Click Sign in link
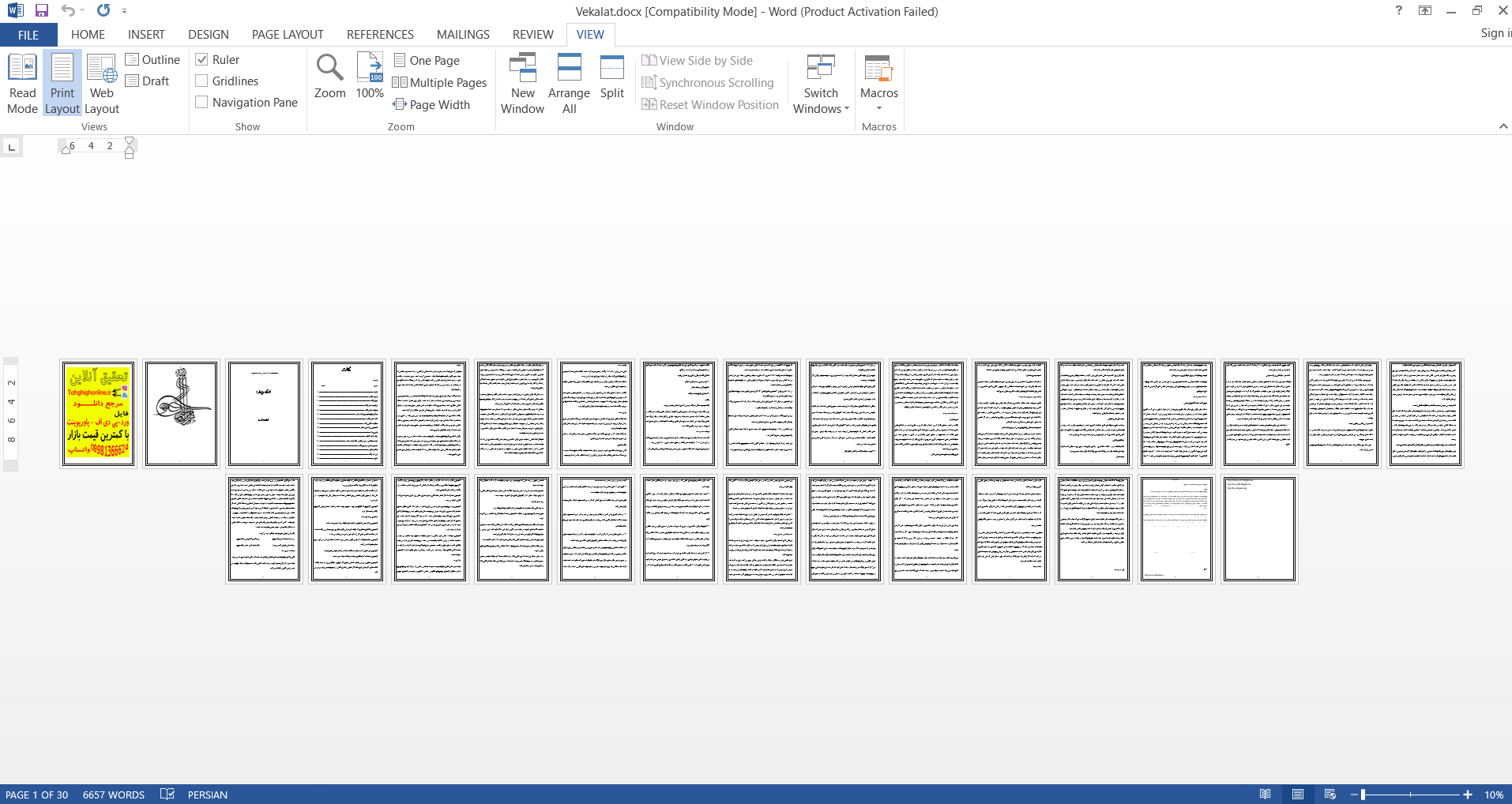 (1495, 33)
